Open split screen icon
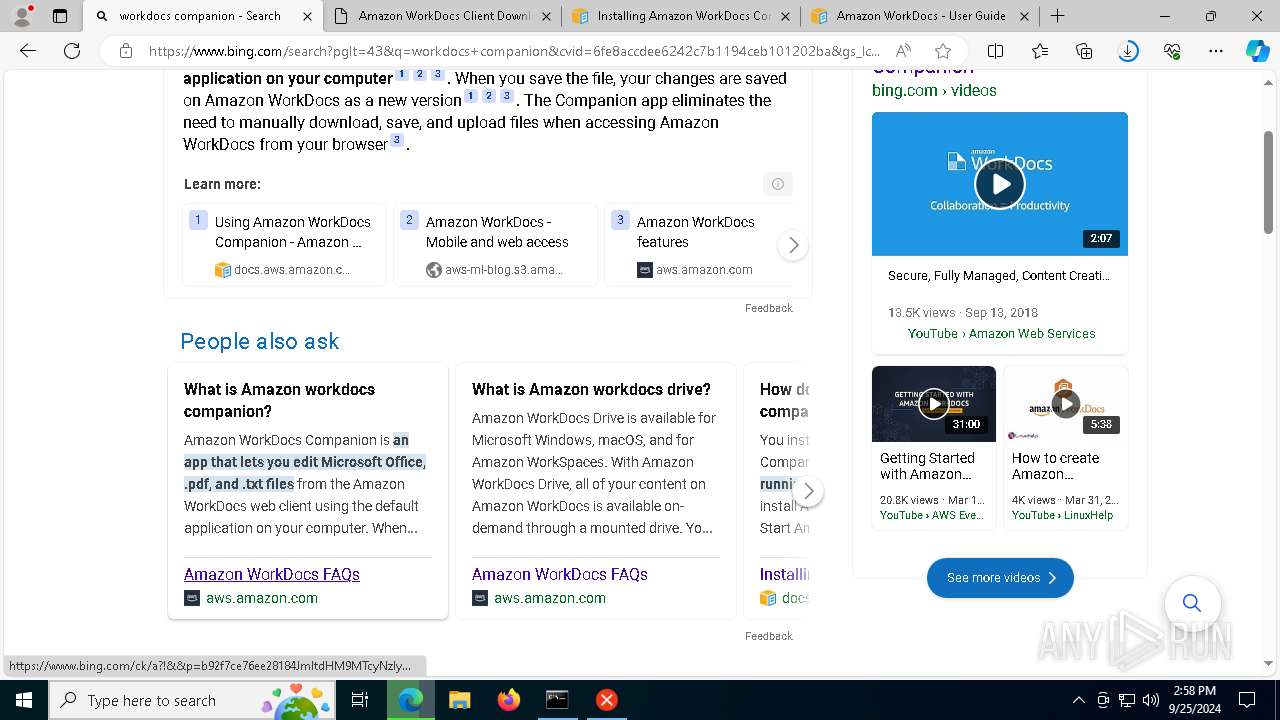 (x=995, y=51)
